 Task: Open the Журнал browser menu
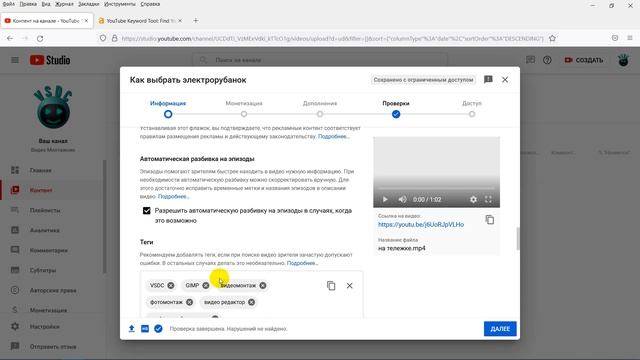(x=64, y=4)
